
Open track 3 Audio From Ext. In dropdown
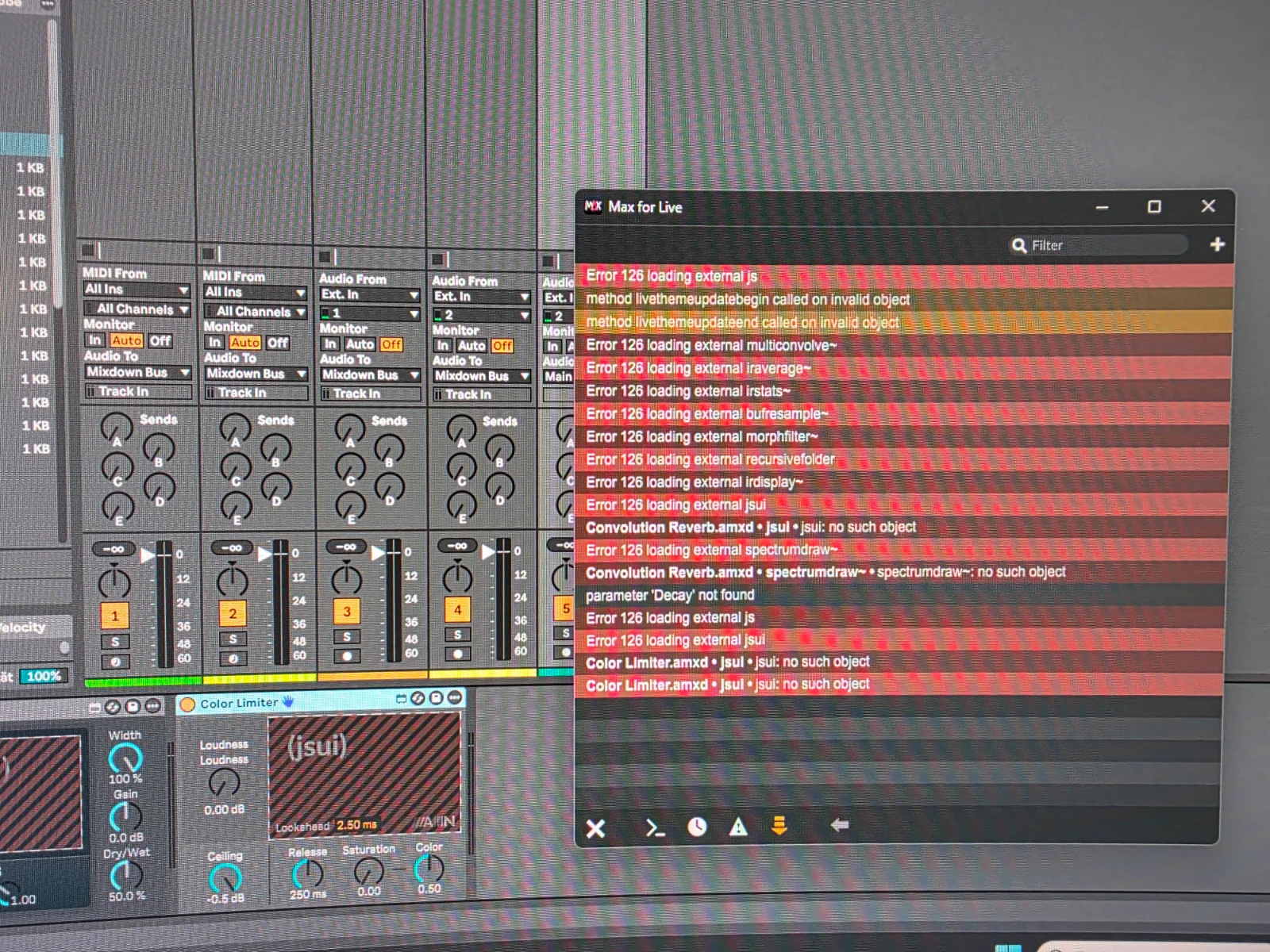tap(369, 295)
